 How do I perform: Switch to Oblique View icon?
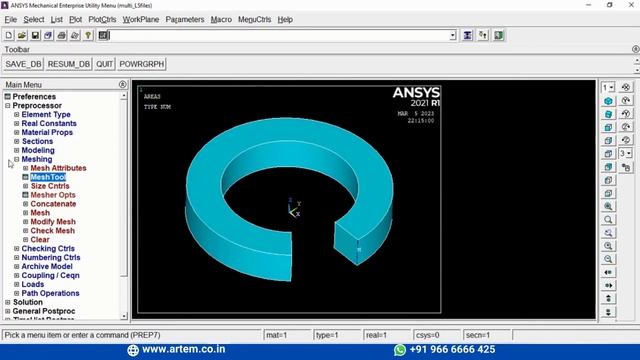[x=608, y=114]
